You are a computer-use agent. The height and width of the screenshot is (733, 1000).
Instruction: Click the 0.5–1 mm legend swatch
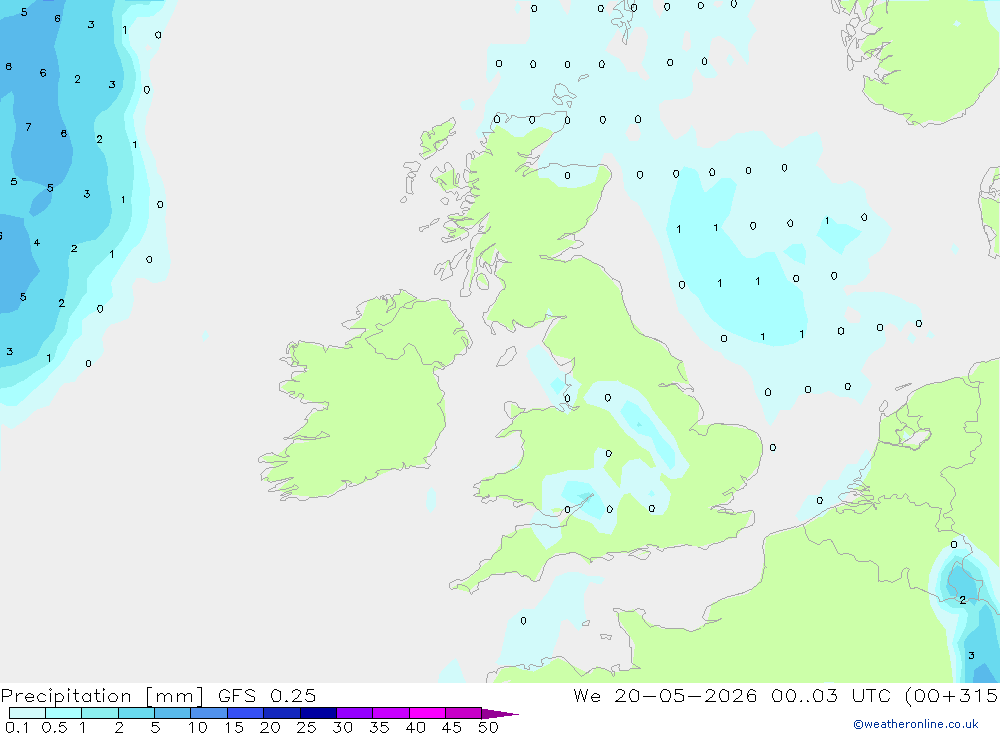(64, 713)
